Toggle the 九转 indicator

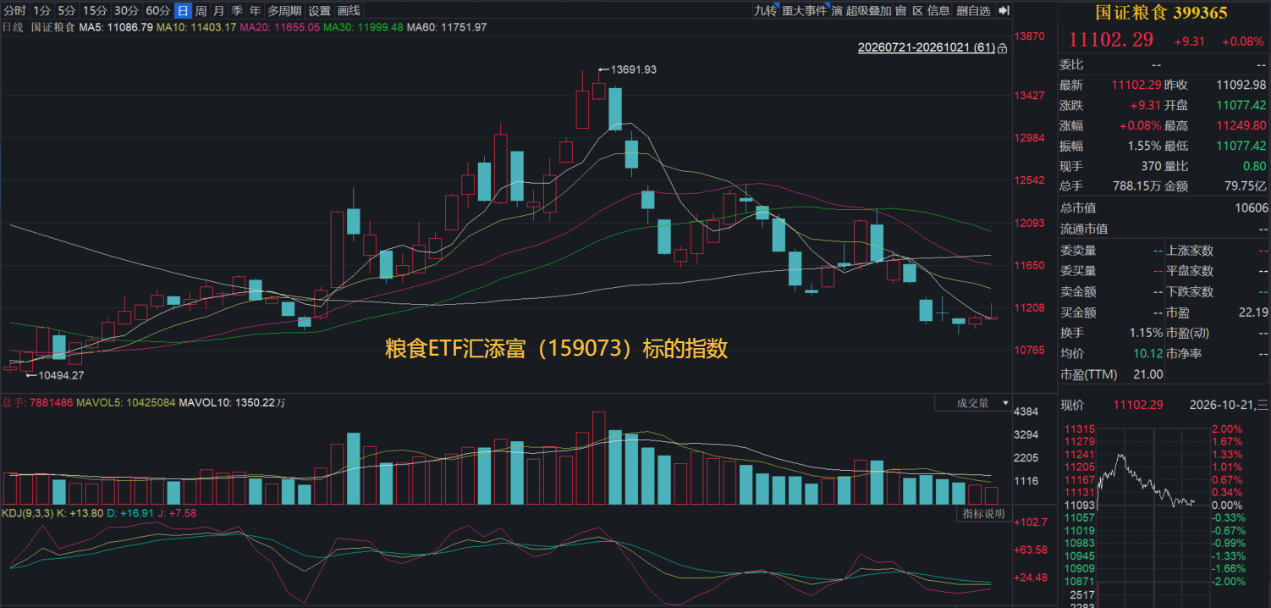click(765, 11)
